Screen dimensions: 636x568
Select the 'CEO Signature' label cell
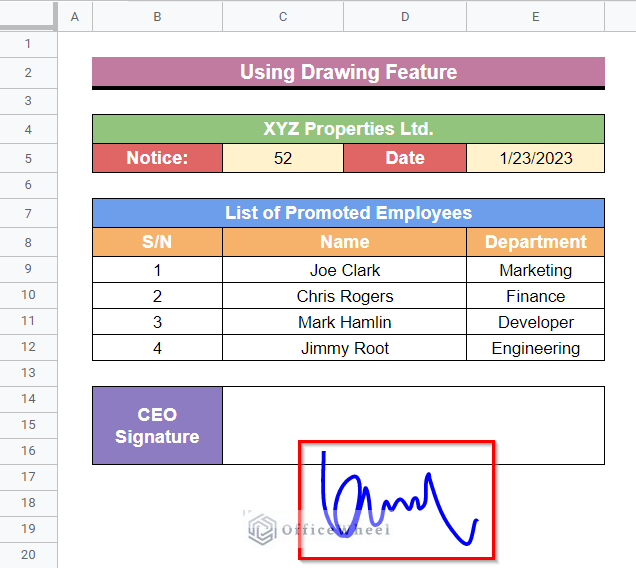157,425
